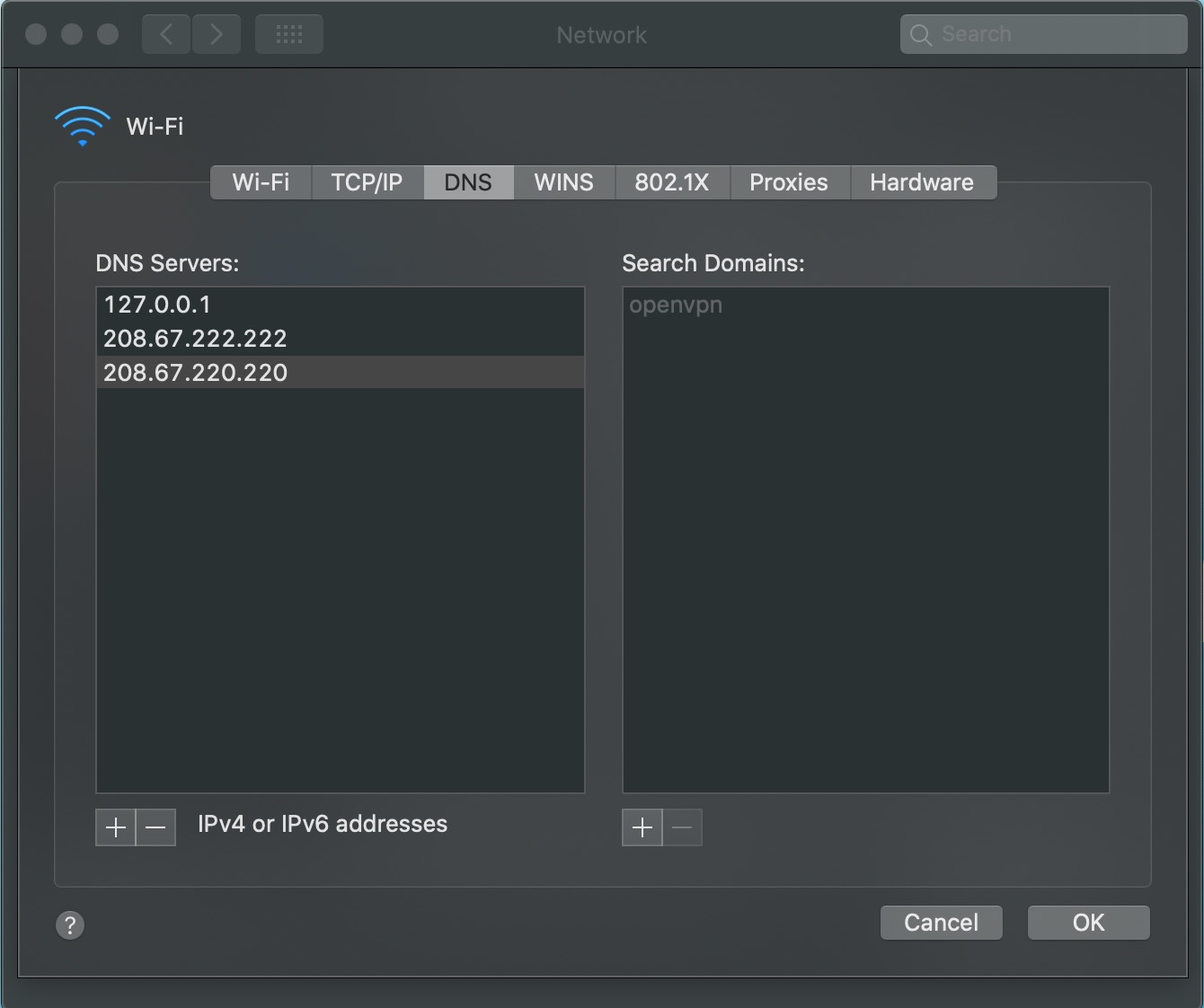This screenshot has width=1204, height=1008.
Task: Click the search magnifying glass icon
Action: click(920, 34)
